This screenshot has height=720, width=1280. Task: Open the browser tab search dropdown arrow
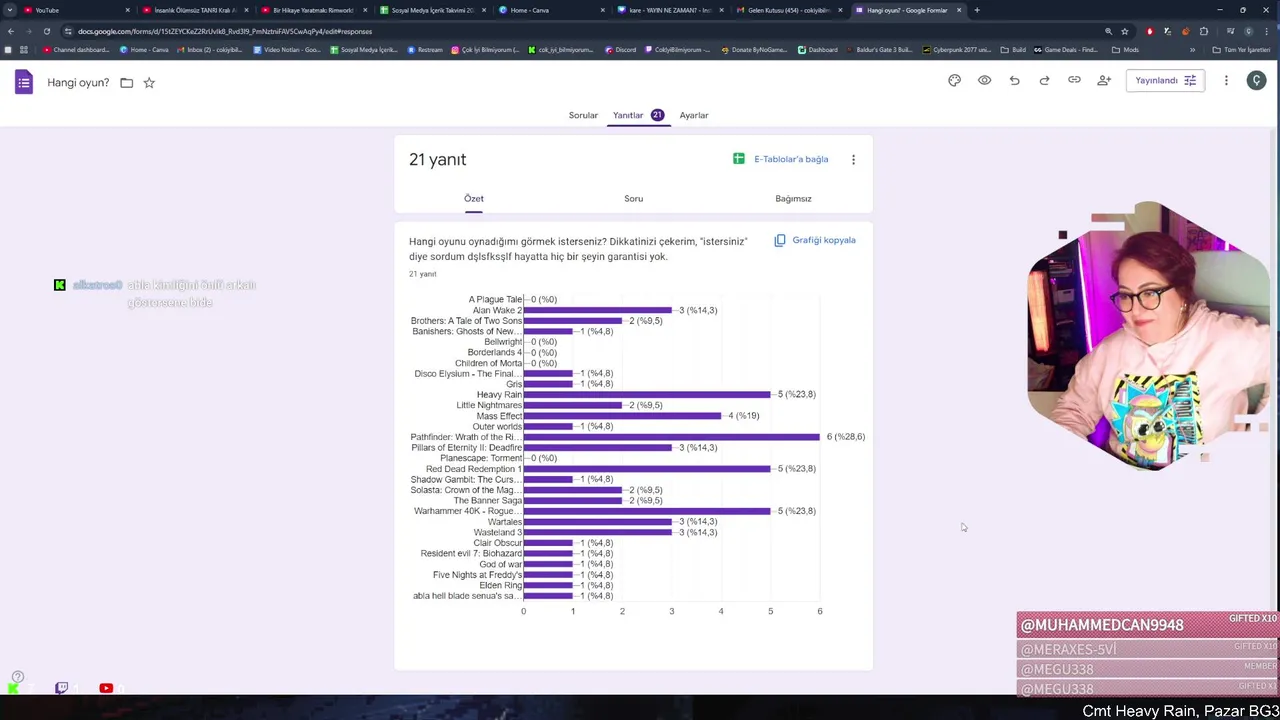(x=10, y=10)
